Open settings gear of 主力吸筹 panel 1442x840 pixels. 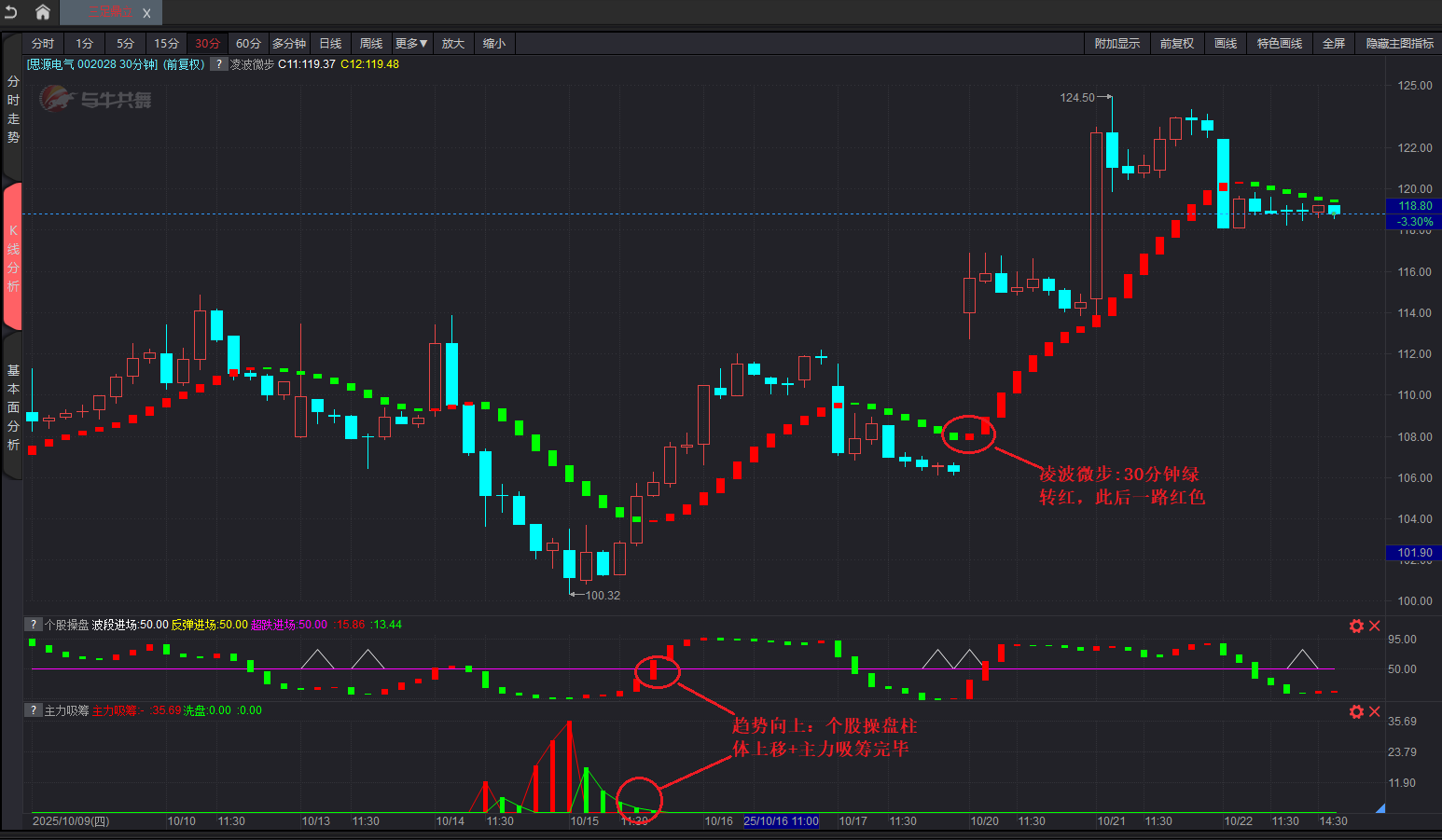[1356, 711]
